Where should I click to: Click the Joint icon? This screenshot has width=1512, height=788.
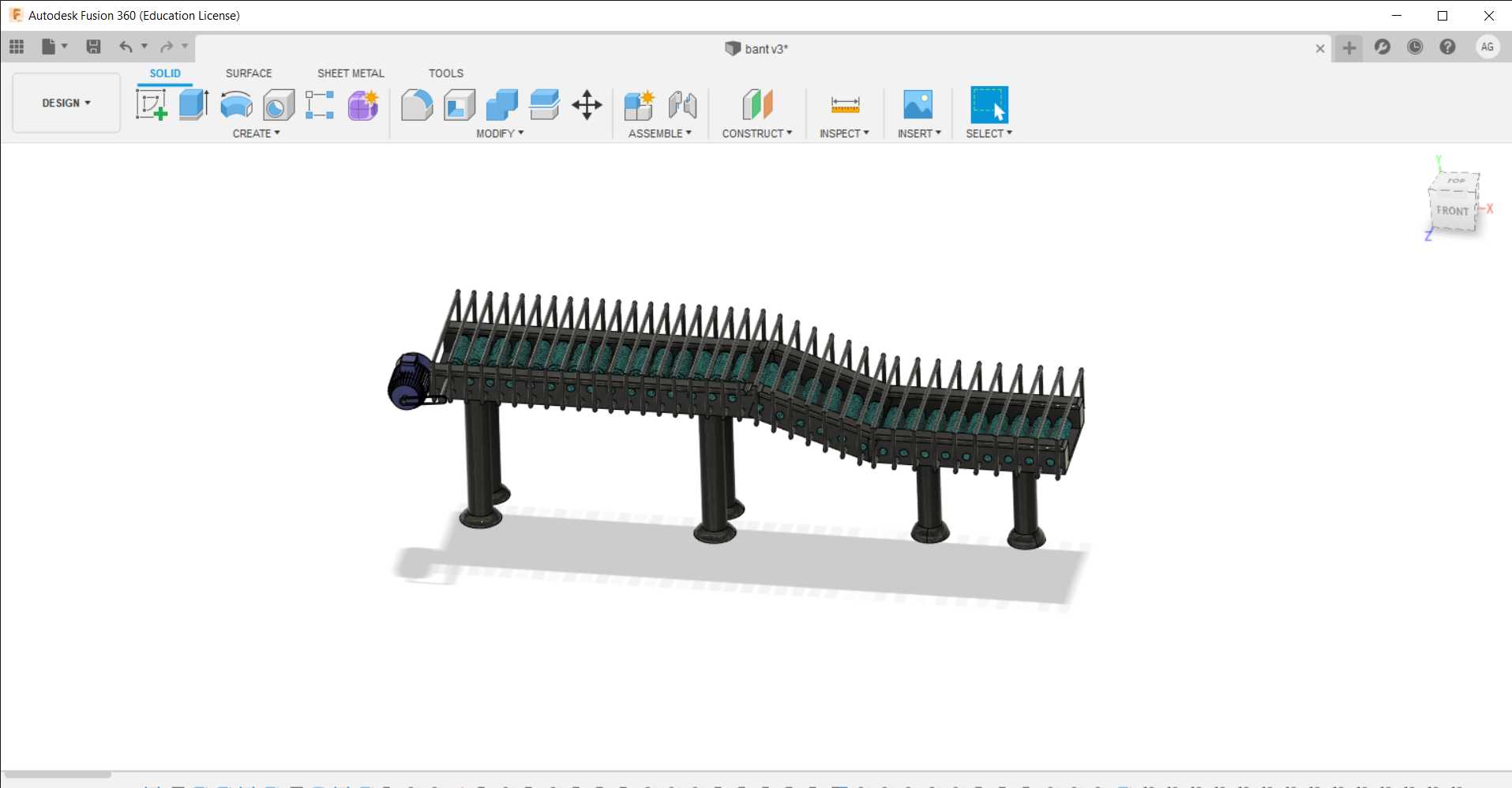[x=682, y=104]
